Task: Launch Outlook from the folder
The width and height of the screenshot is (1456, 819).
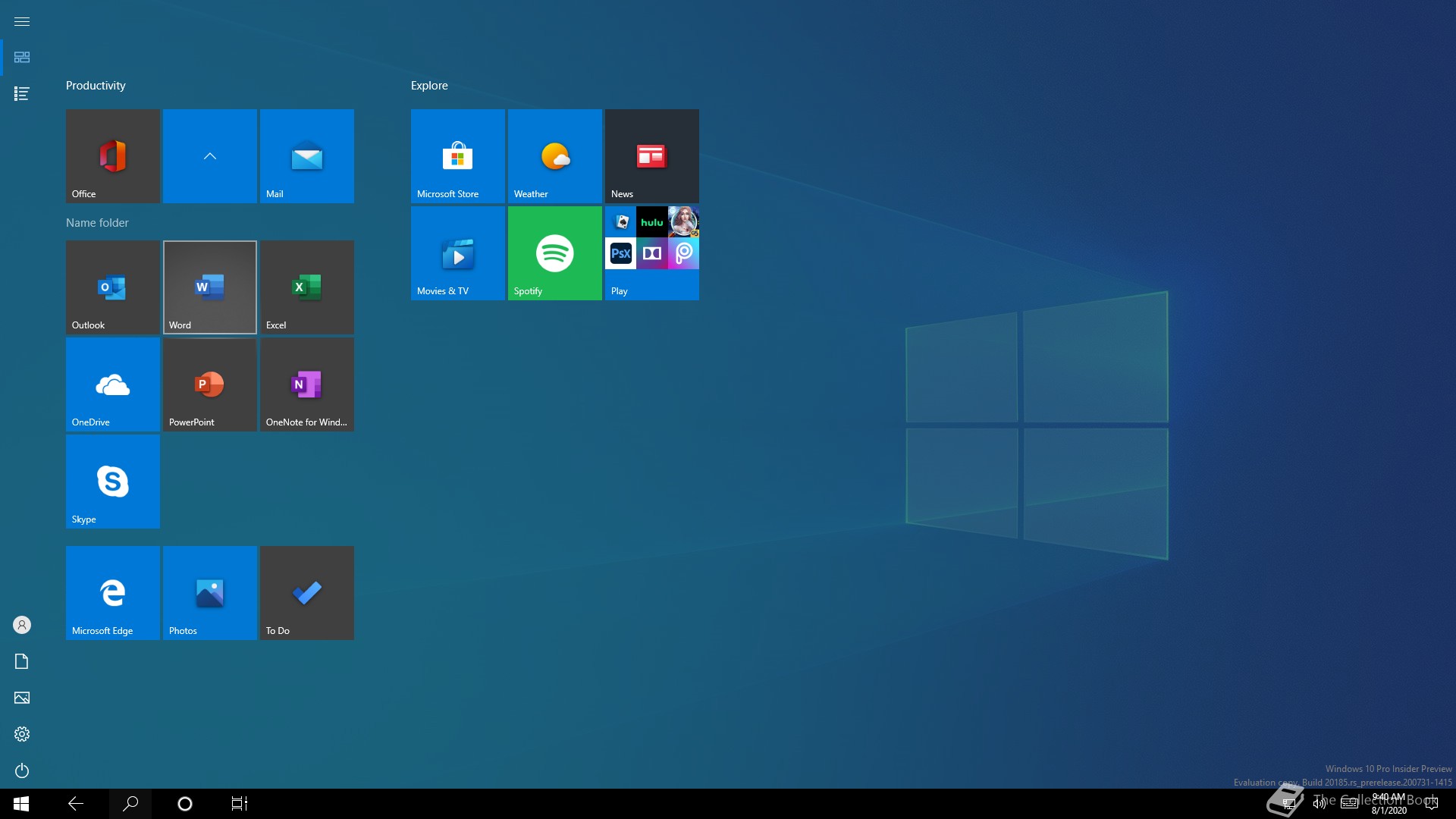Action: click(112, 287)
